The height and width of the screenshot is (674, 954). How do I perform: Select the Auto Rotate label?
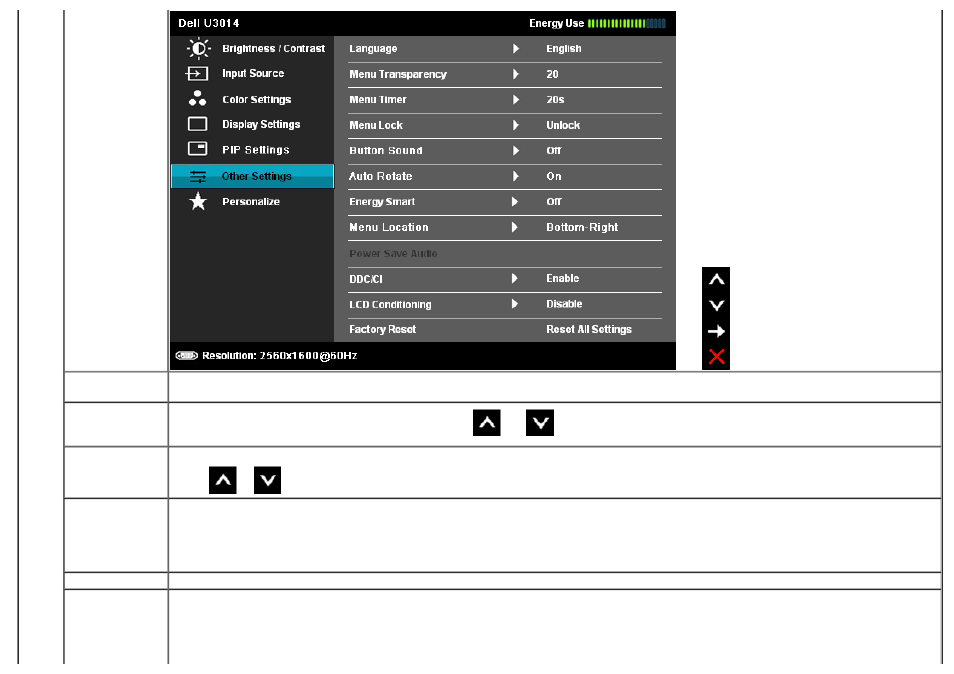click(x=381, y=176)
